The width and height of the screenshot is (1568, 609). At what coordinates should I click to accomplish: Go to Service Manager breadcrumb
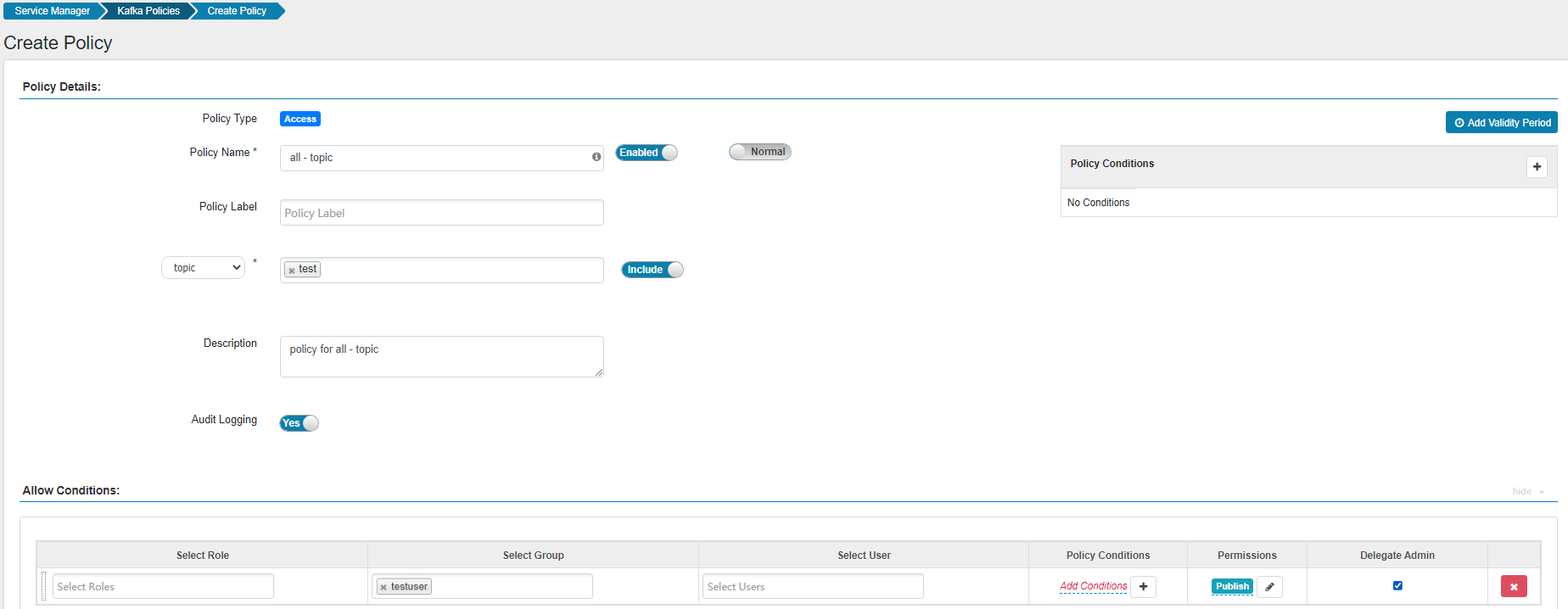click(52, 11)
